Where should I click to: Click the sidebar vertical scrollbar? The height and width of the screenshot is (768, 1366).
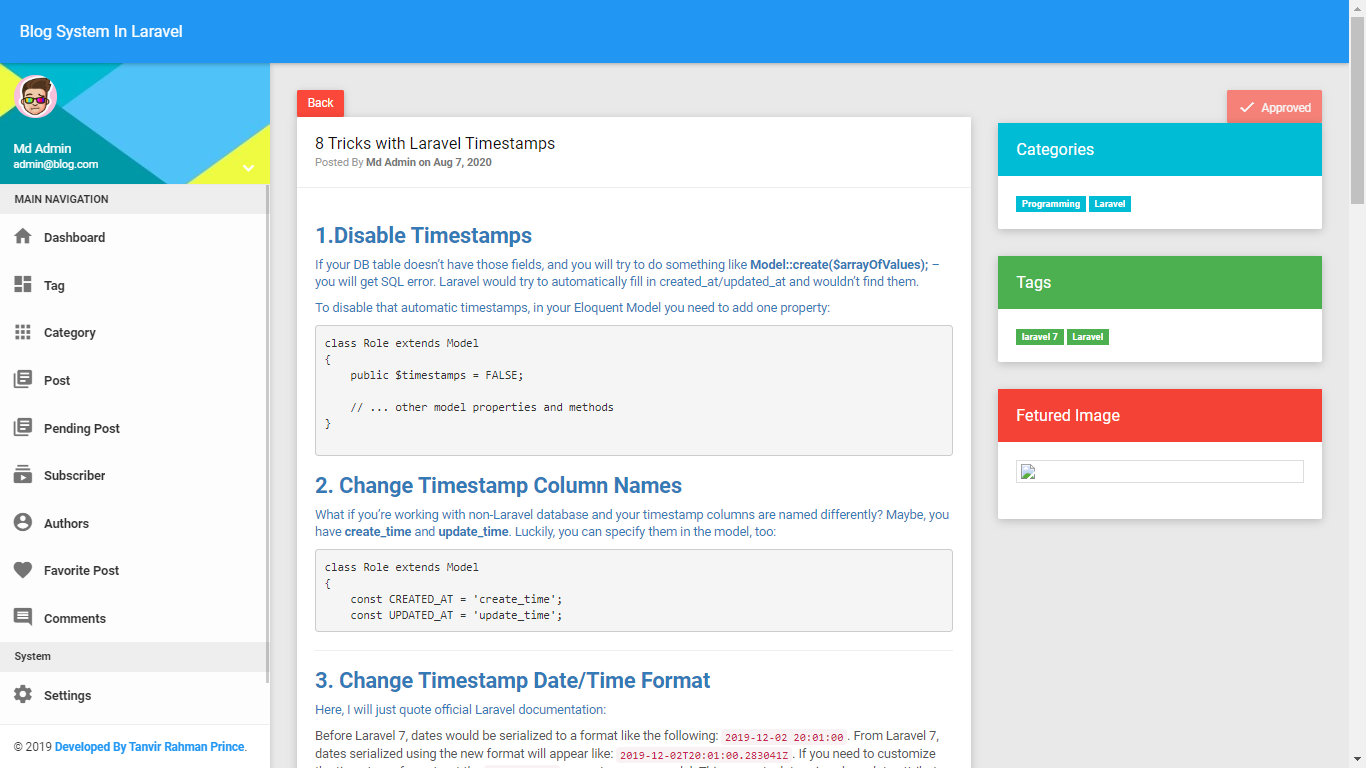point(267,433)
